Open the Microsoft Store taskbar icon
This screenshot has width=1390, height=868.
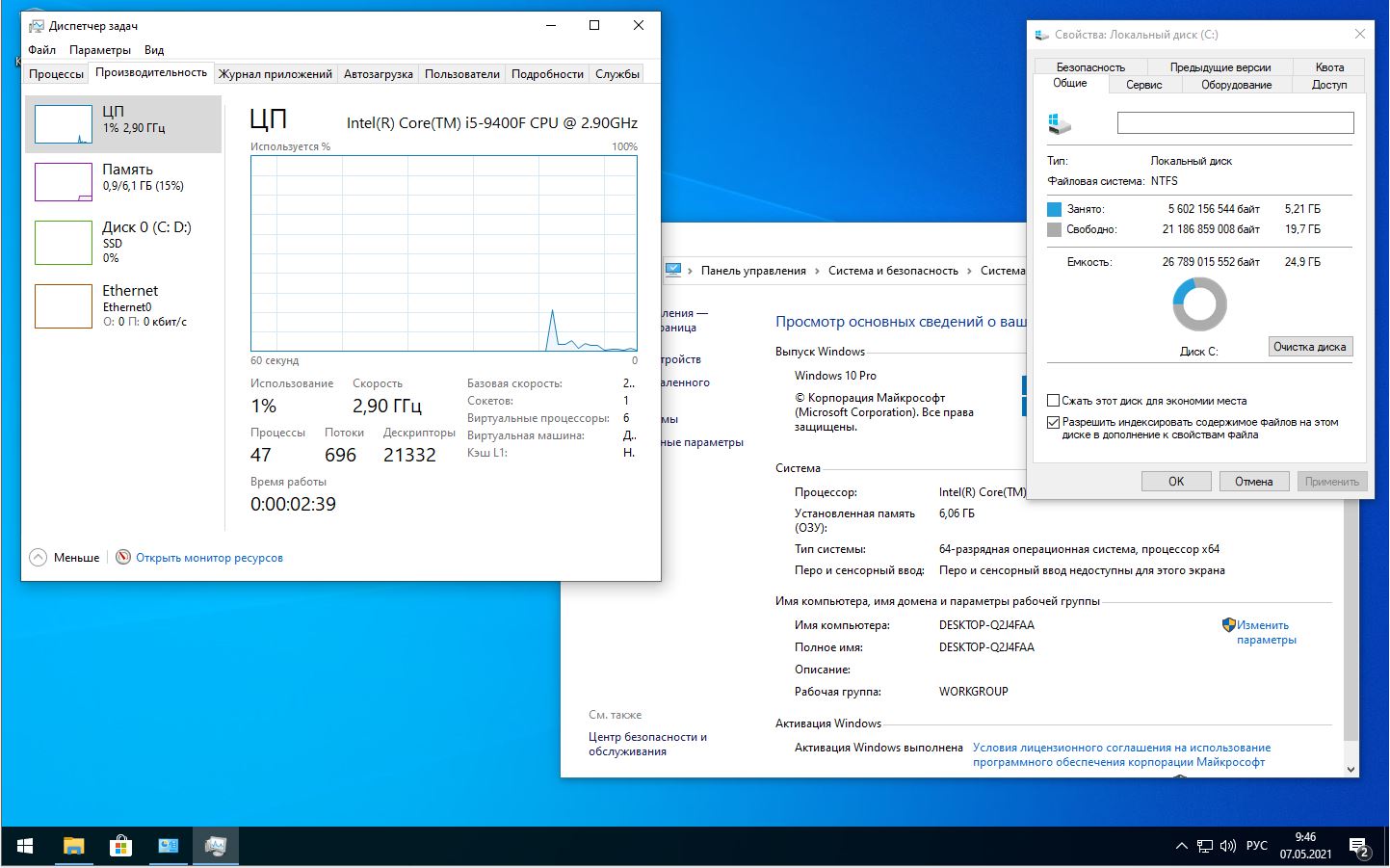[x=120, y=846]
